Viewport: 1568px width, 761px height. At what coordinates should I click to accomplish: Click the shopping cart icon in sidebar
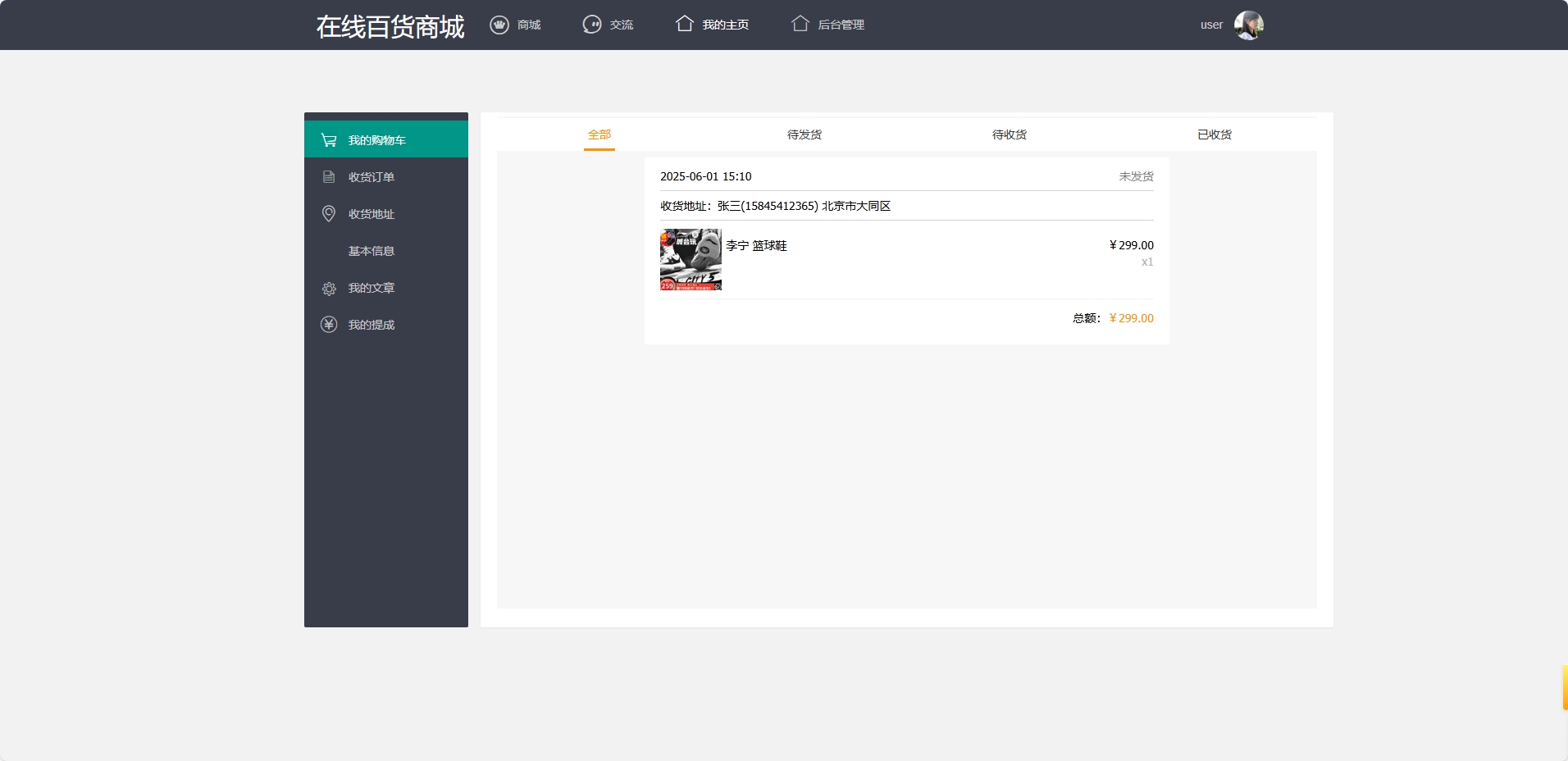(x=329, y=140)
